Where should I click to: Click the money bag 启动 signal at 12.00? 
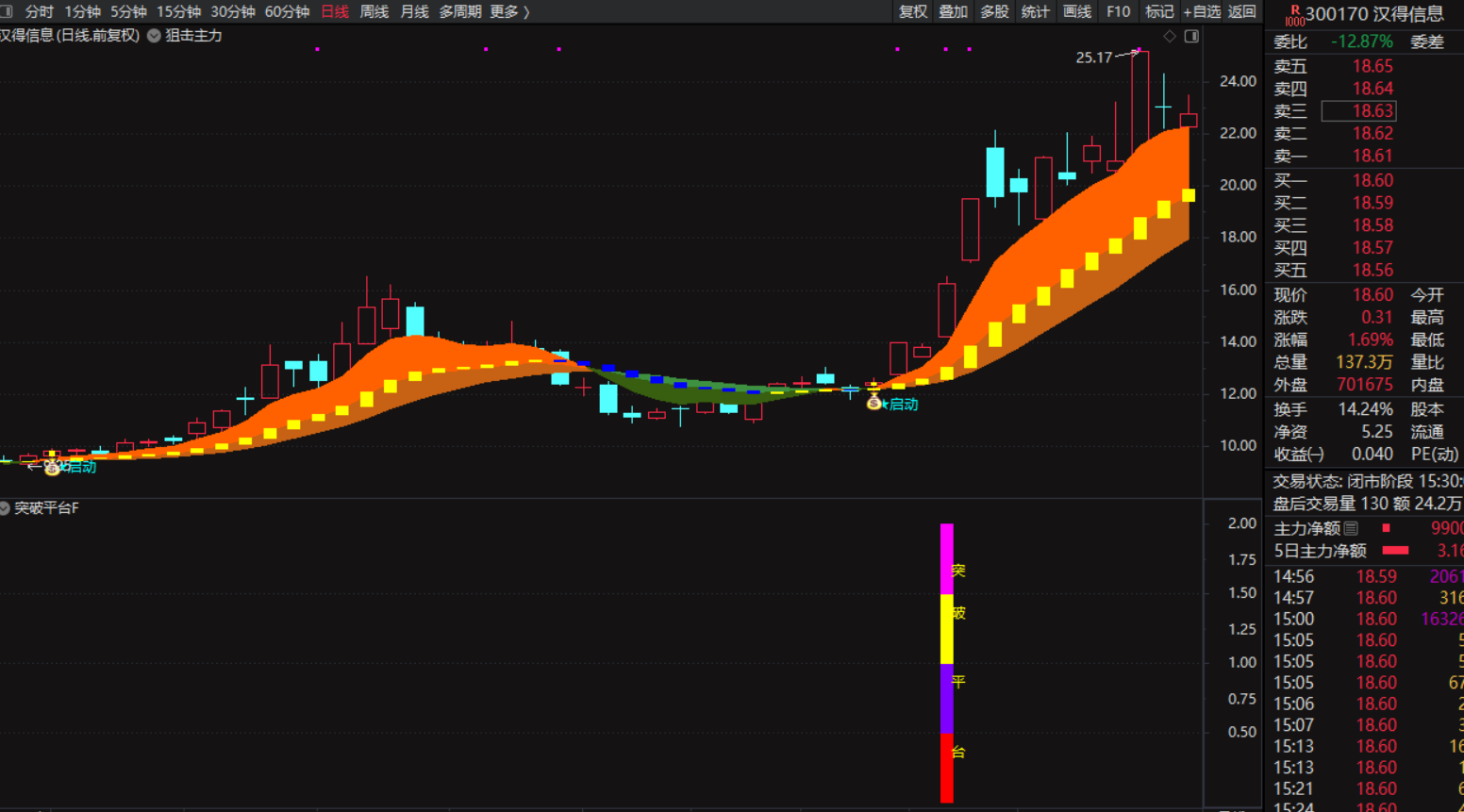coord(874,404)
